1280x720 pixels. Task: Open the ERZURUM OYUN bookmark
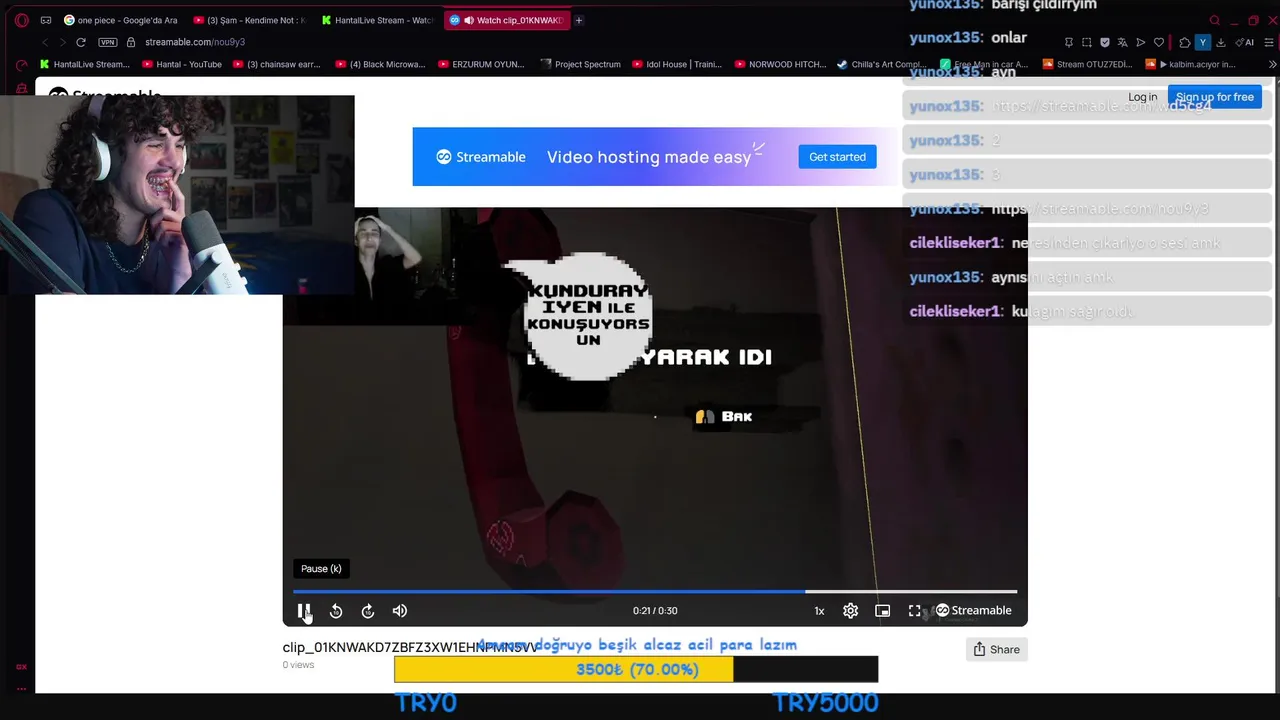tap(481, 64)
